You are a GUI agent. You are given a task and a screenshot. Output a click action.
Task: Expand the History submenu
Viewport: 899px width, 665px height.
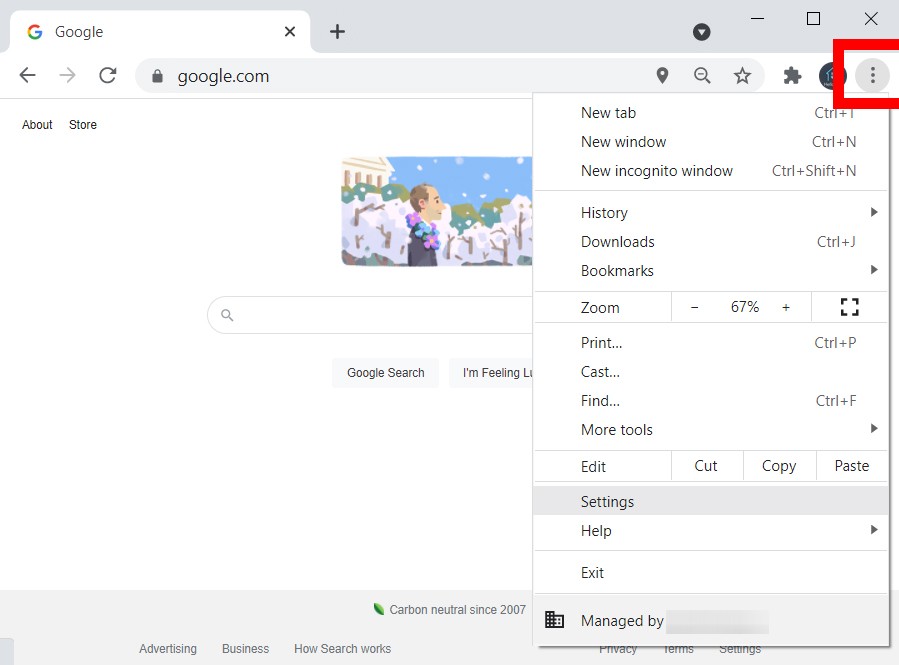click(711, 213)
